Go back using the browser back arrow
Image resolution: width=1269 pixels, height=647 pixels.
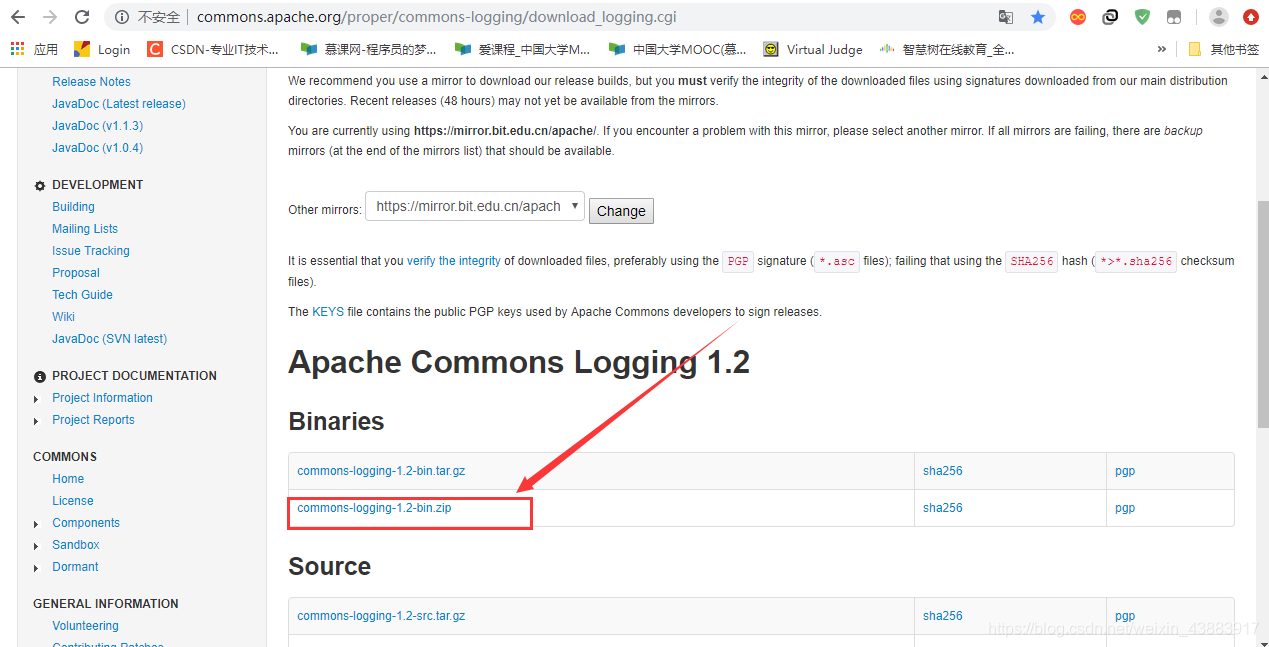[x=18, y=17]
